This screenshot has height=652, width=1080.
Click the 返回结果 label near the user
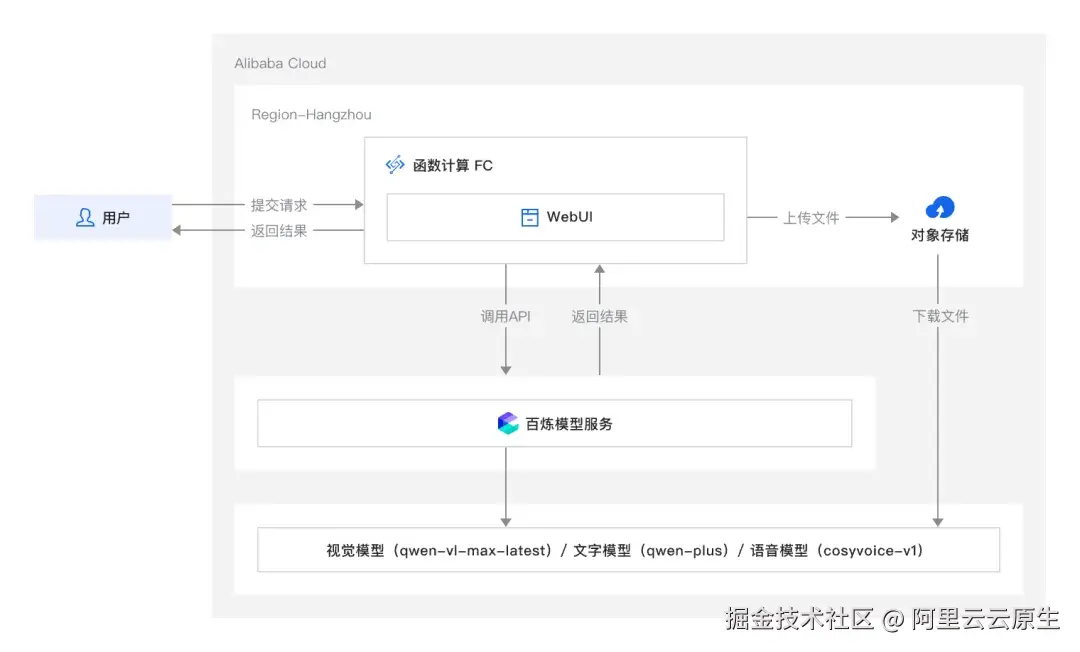pos(279,231)
